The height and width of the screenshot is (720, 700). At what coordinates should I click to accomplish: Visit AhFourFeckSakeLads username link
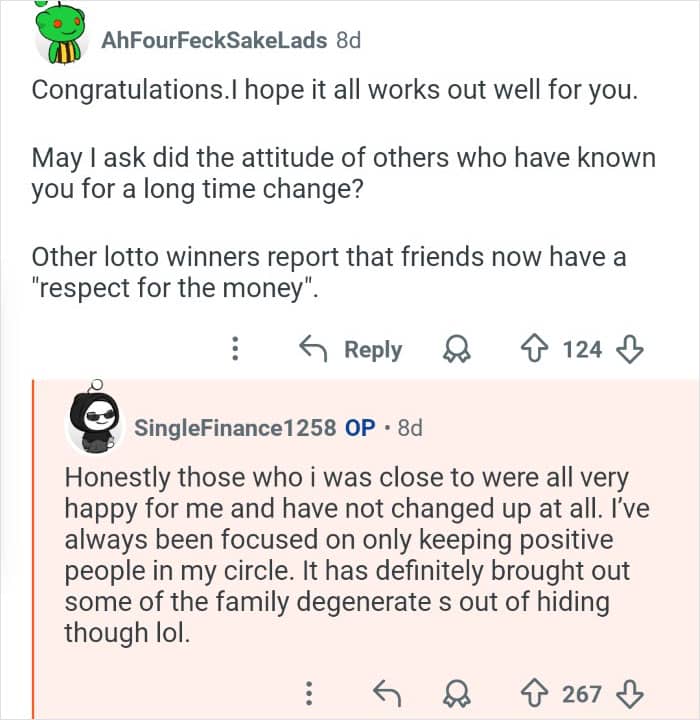pos(214,40)
